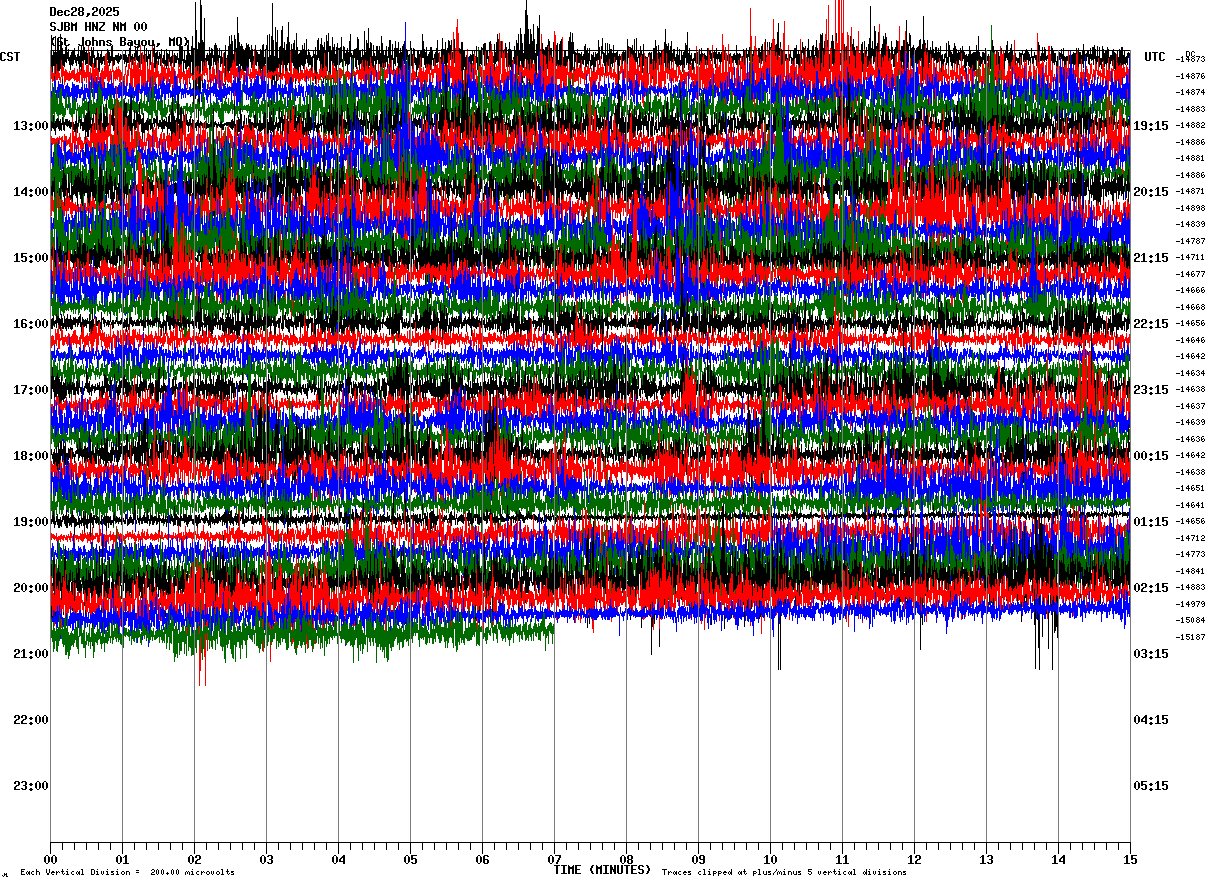Click the Dec28,2025 date label

[84, 12]
